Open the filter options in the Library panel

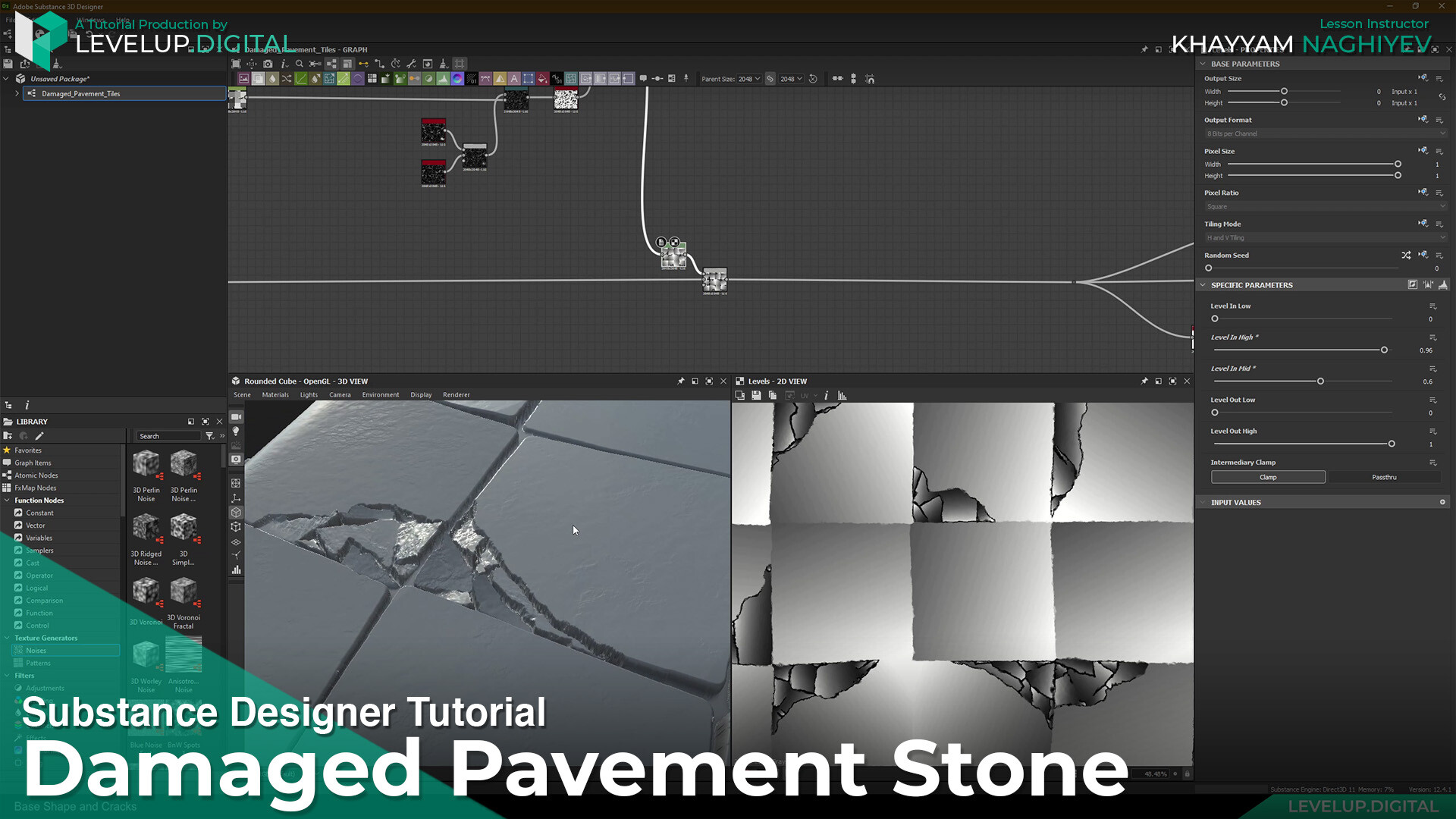click(210, 436)
